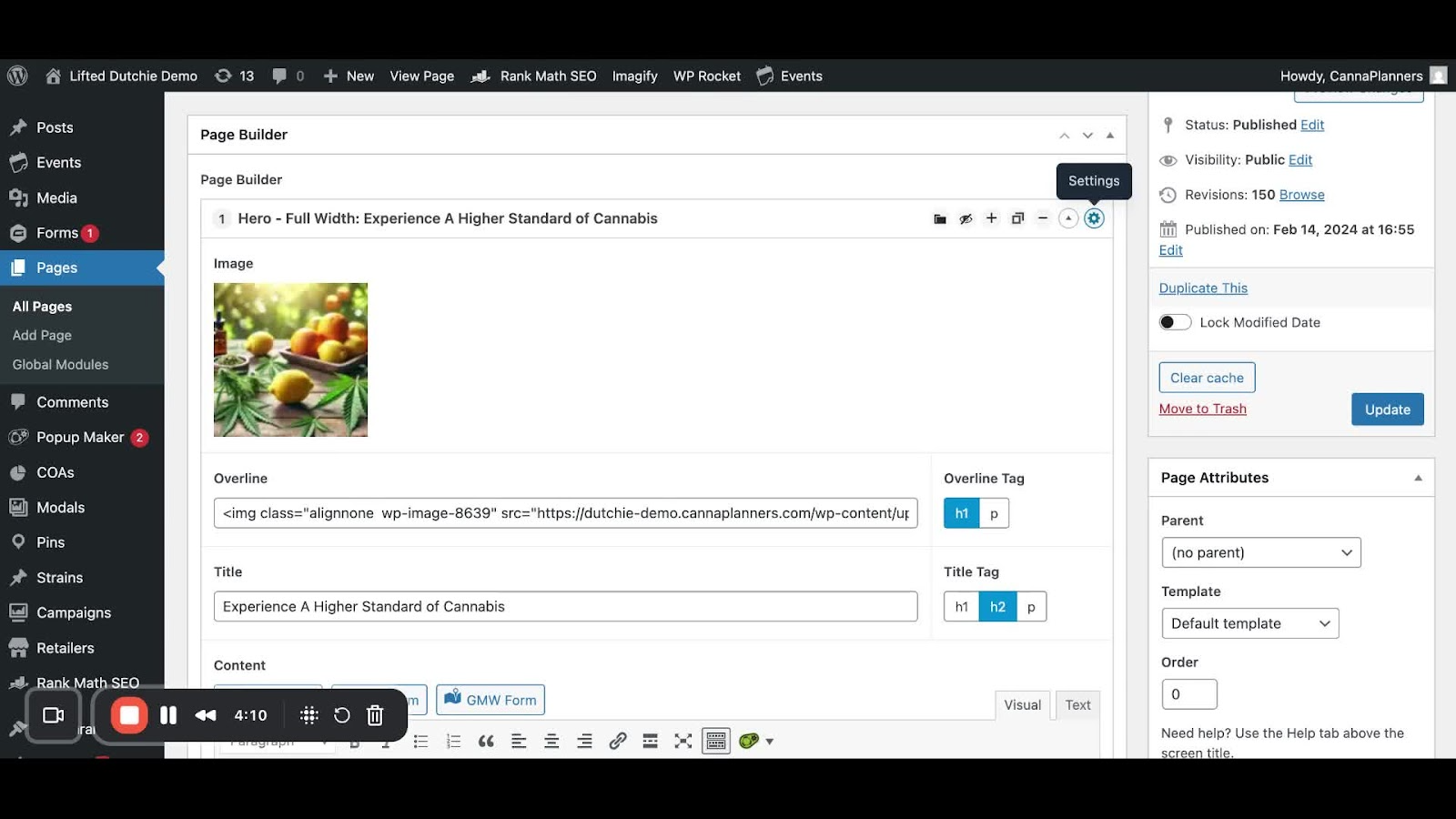
Task: Collapse the Hero module with circled arrow
Action: tap(1068, 218)
